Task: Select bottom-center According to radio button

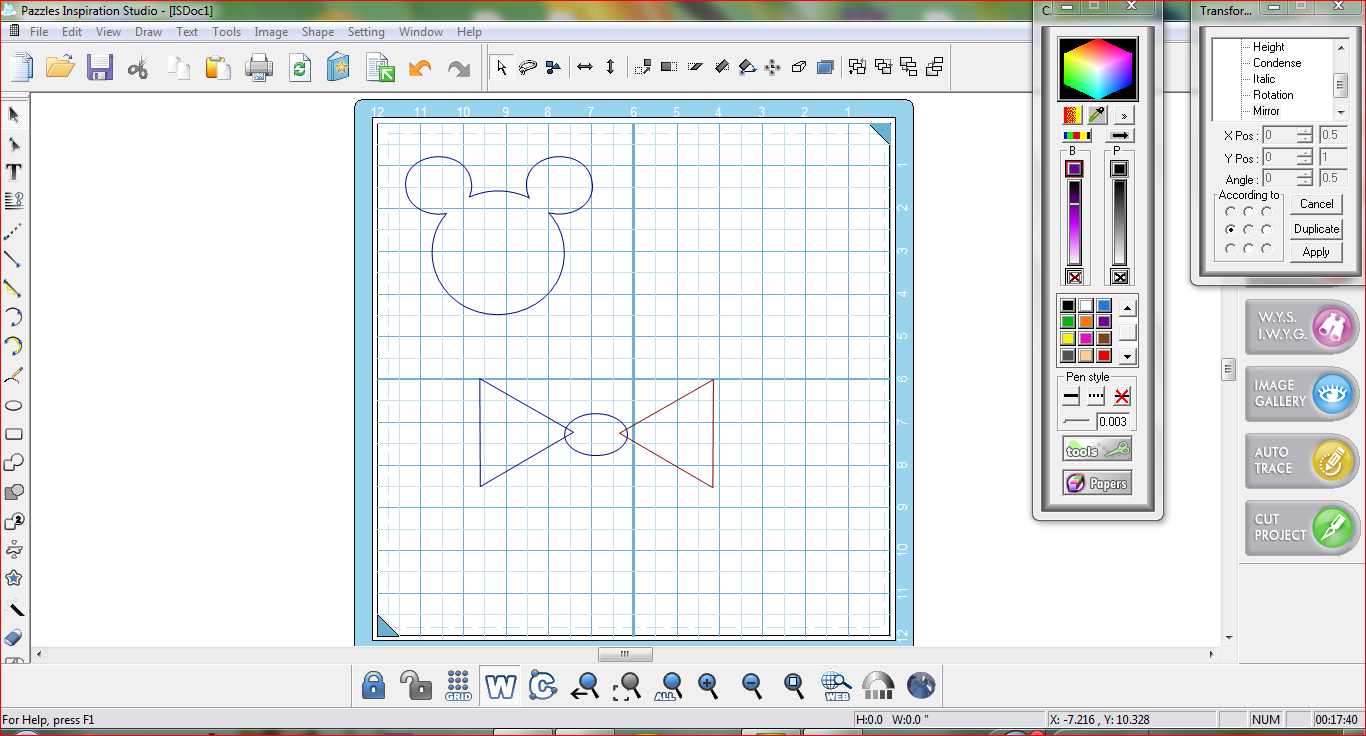Action: (1248, 248)
